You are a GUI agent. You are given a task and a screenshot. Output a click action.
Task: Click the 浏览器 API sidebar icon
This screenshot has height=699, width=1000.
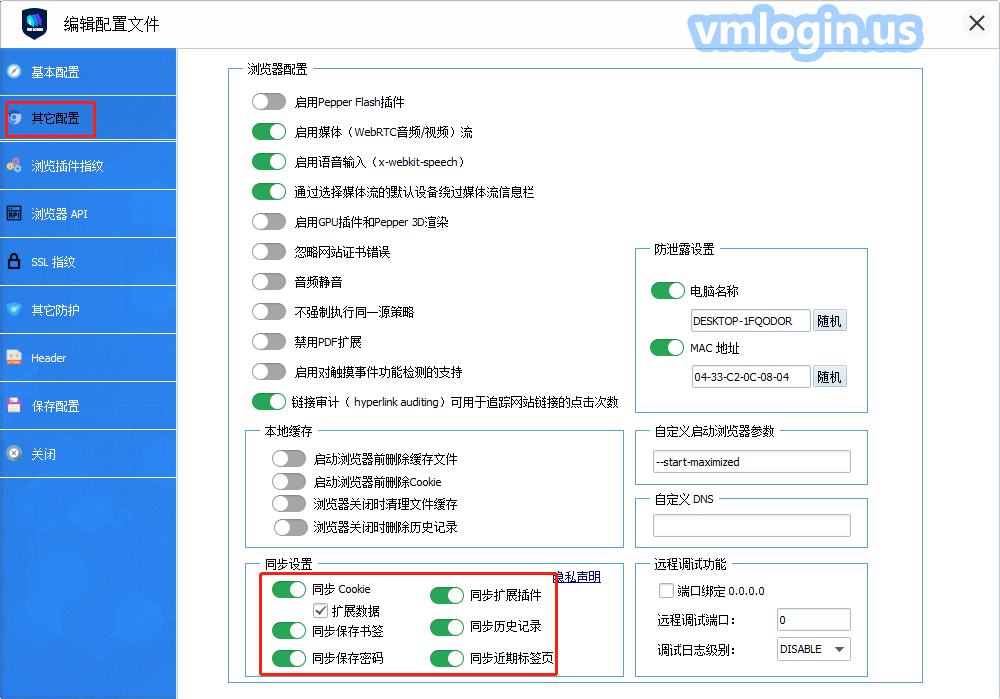(x=14, y=214)
